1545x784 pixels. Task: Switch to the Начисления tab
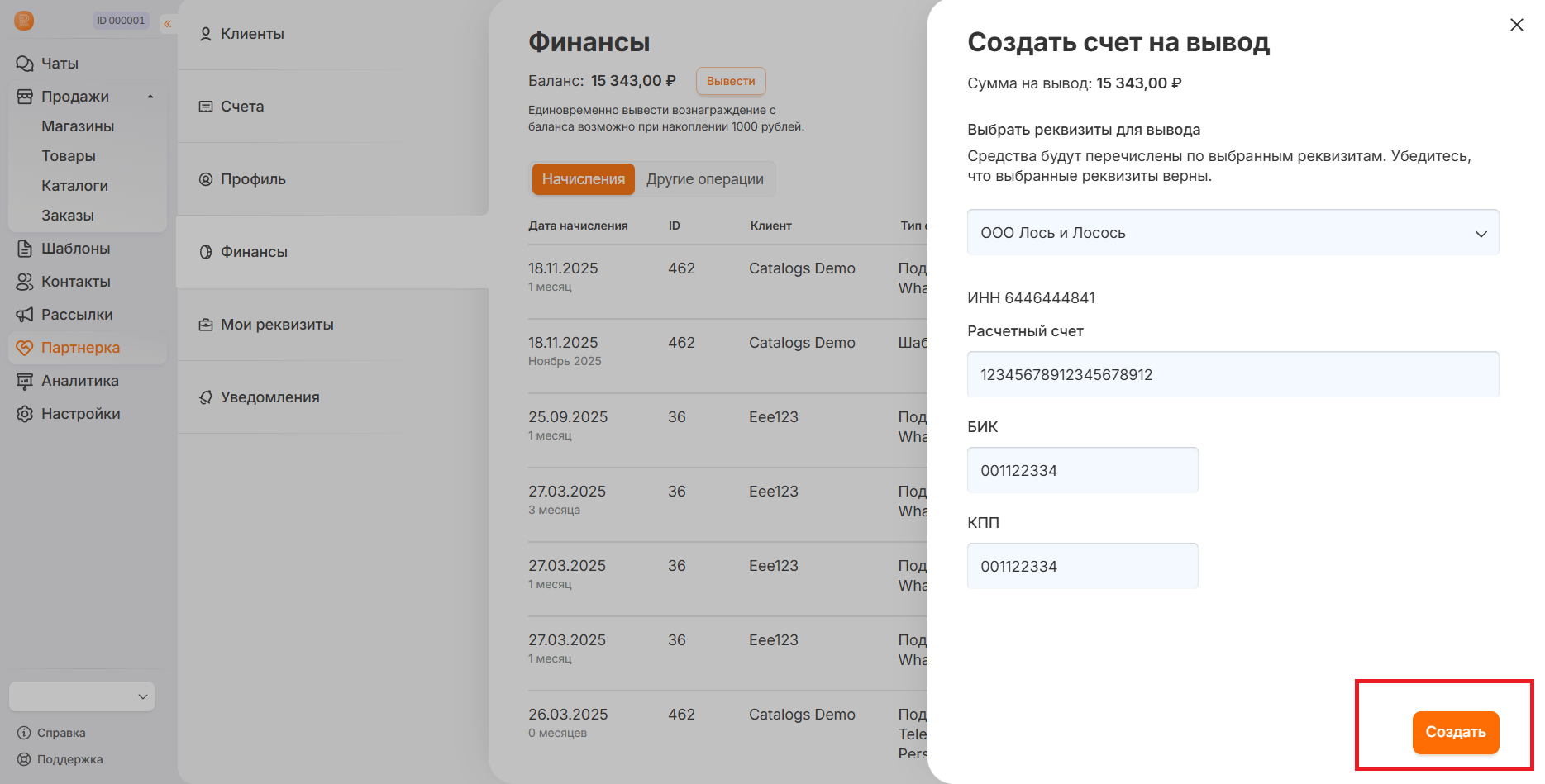tap(584, 179)
